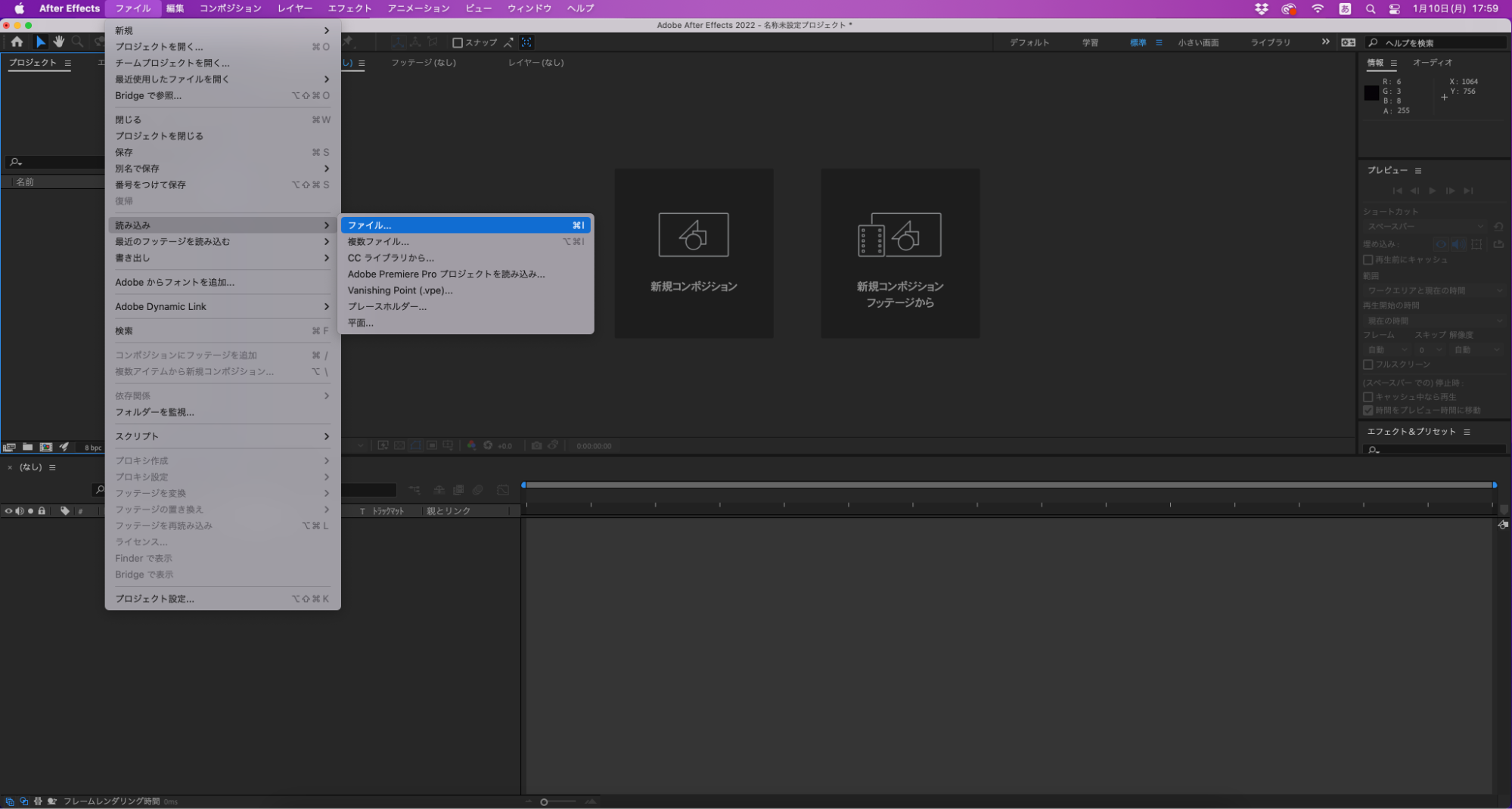Viewport: 1512px width, 809px height.
Task: Open the ワークエリアと現在の時間 range dropdown
Action: (x=1434, y=290)
